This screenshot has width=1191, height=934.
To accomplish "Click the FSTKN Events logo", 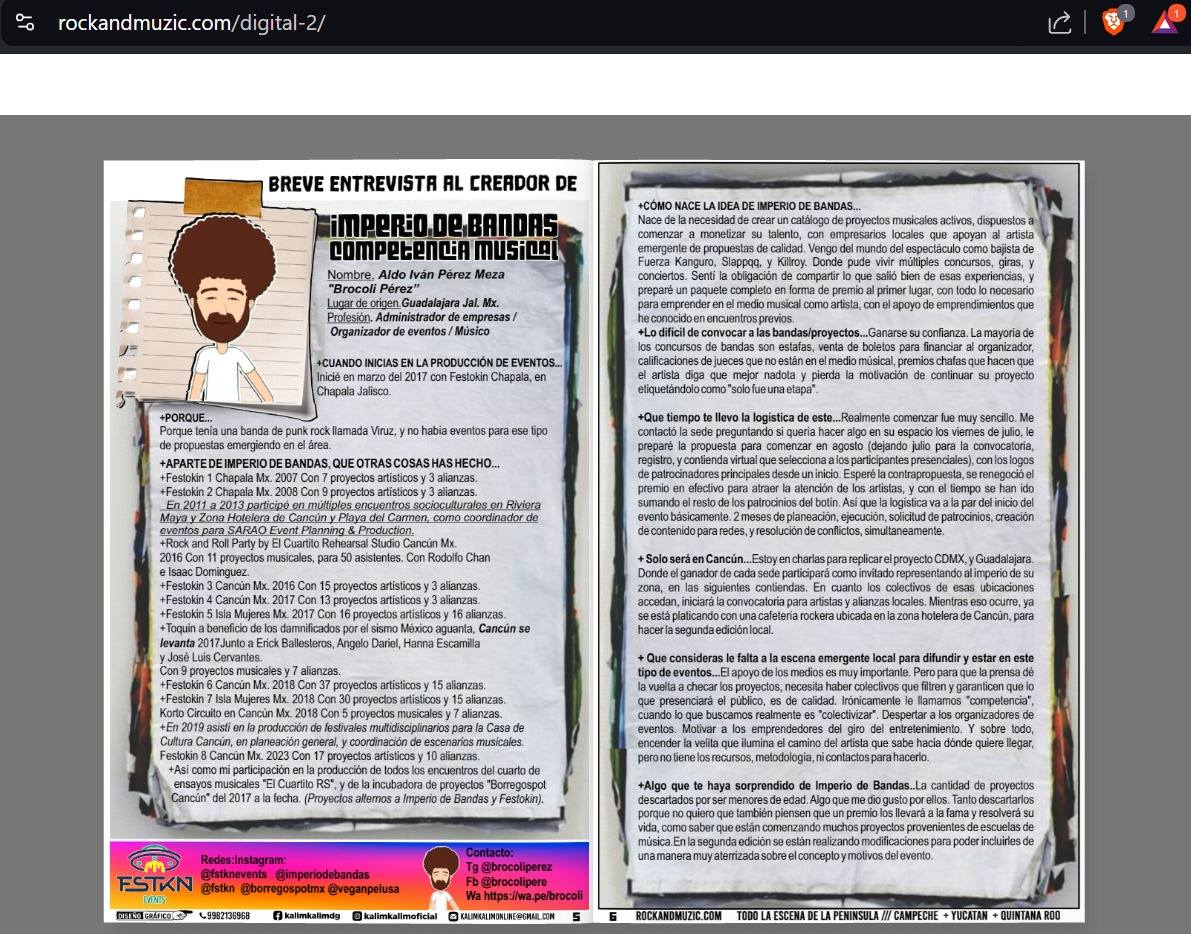I will coord(154,876).
